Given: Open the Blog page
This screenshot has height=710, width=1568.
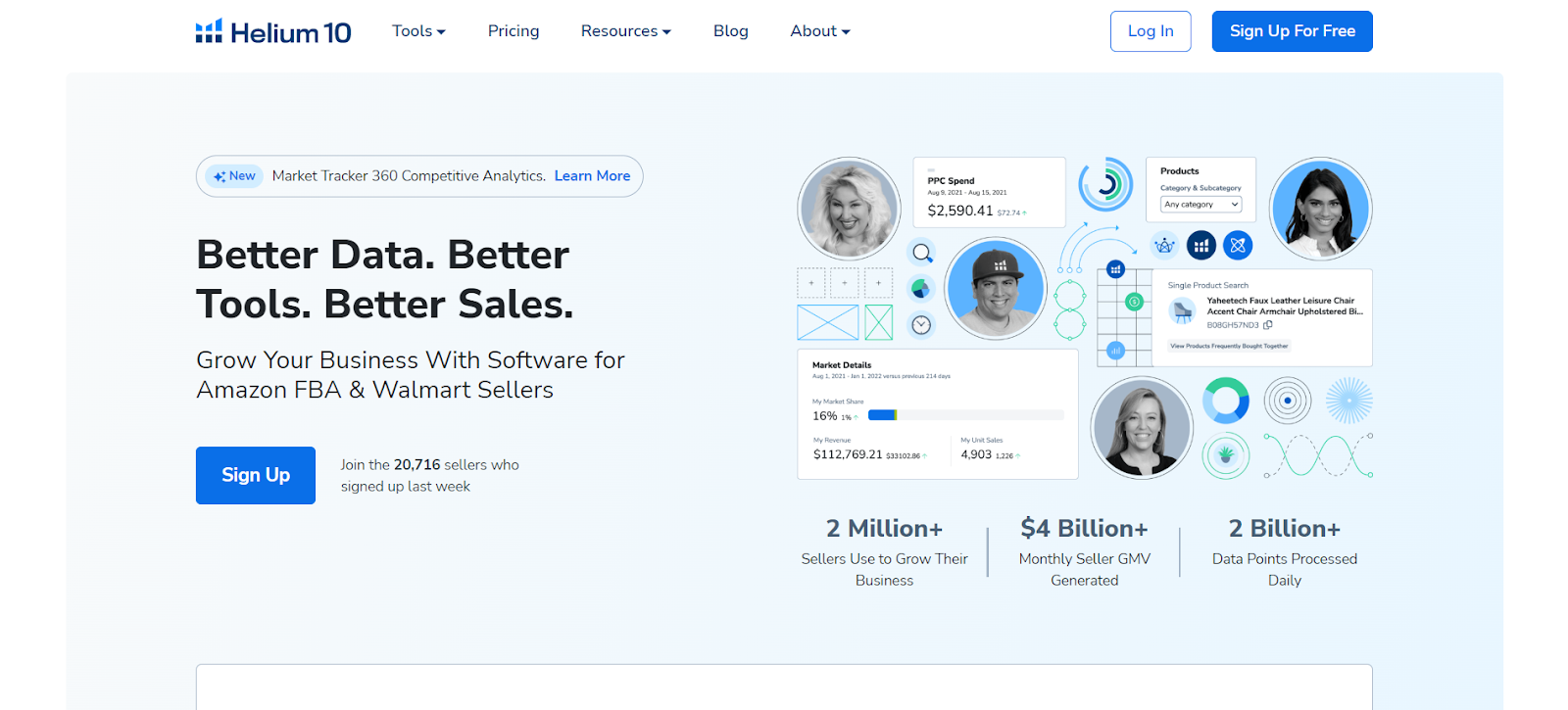Looking at the screenshot, I should pos(730,31).
